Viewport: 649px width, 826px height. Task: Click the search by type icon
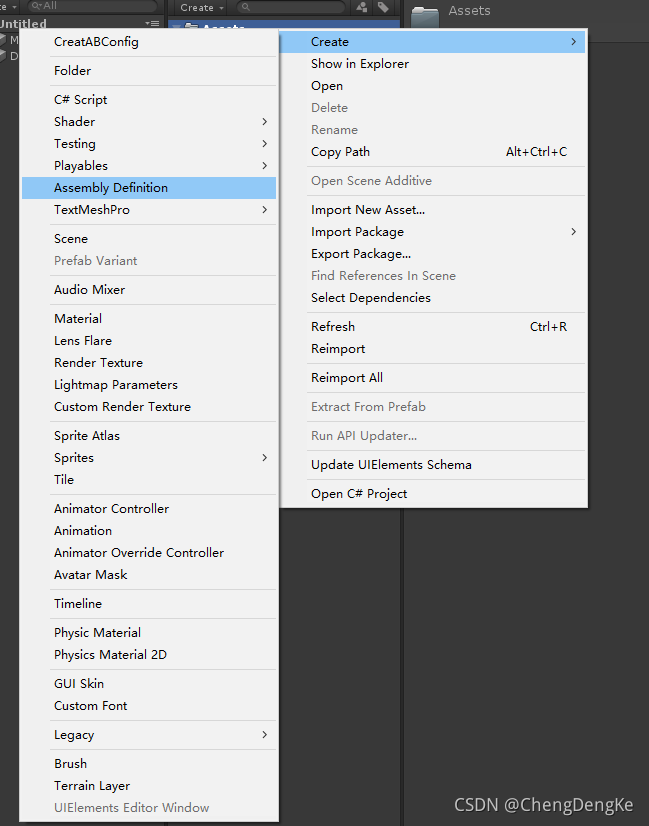(362, 7)
